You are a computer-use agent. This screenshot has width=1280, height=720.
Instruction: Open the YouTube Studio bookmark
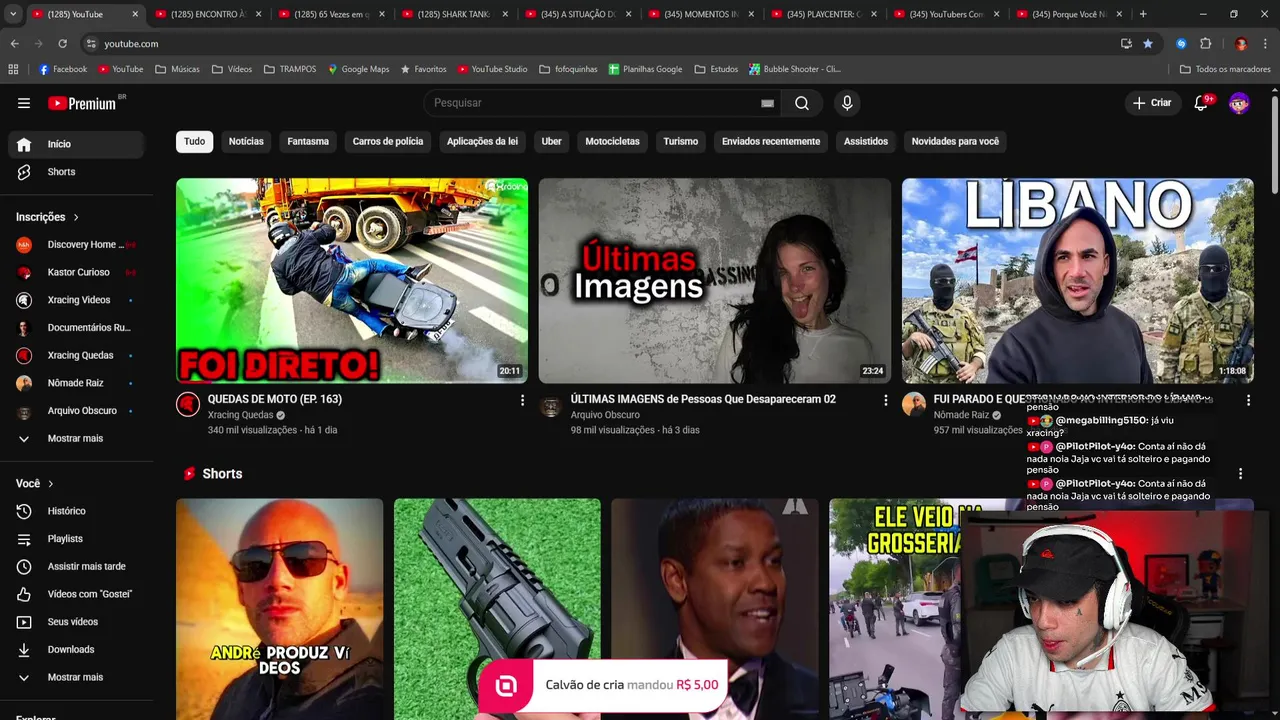pos(492,69)
